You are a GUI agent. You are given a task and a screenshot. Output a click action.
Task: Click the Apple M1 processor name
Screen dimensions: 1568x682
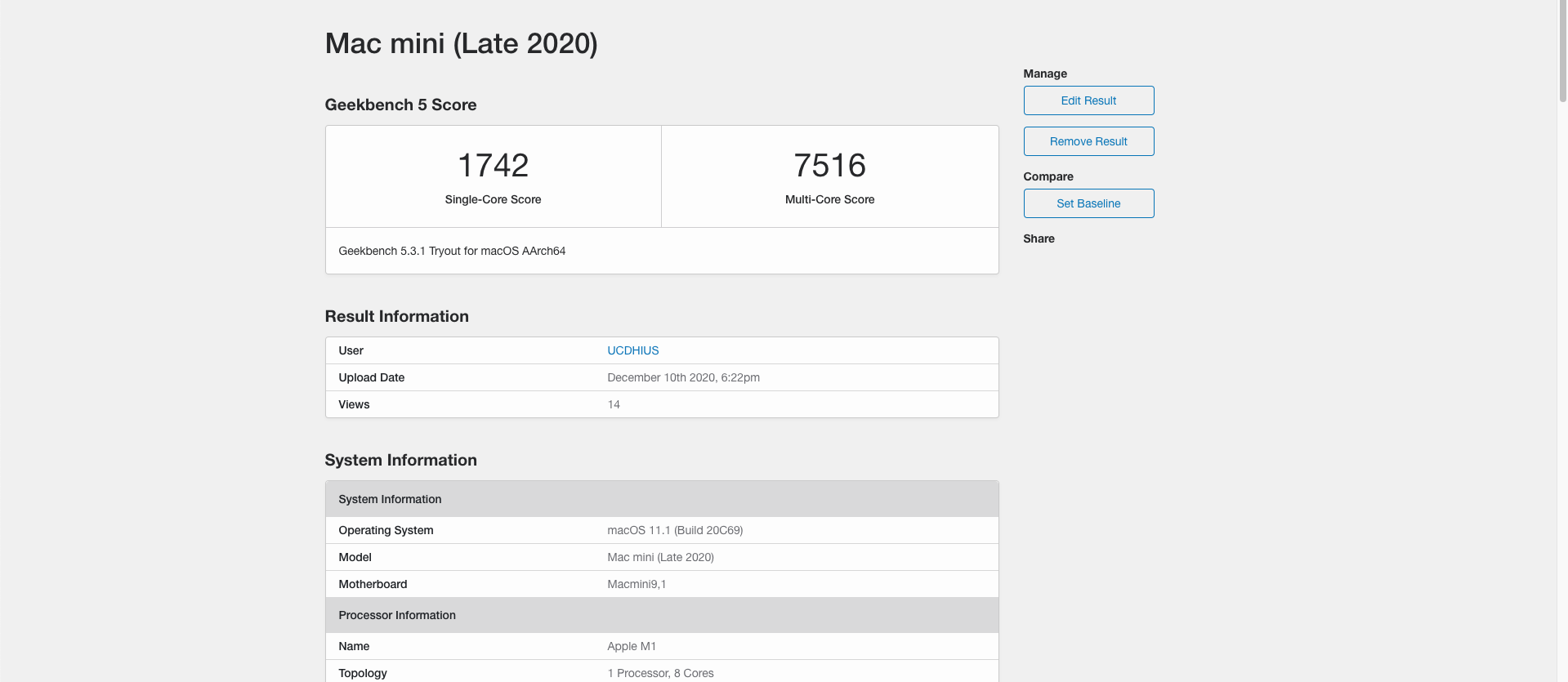[x=632, y=646]
